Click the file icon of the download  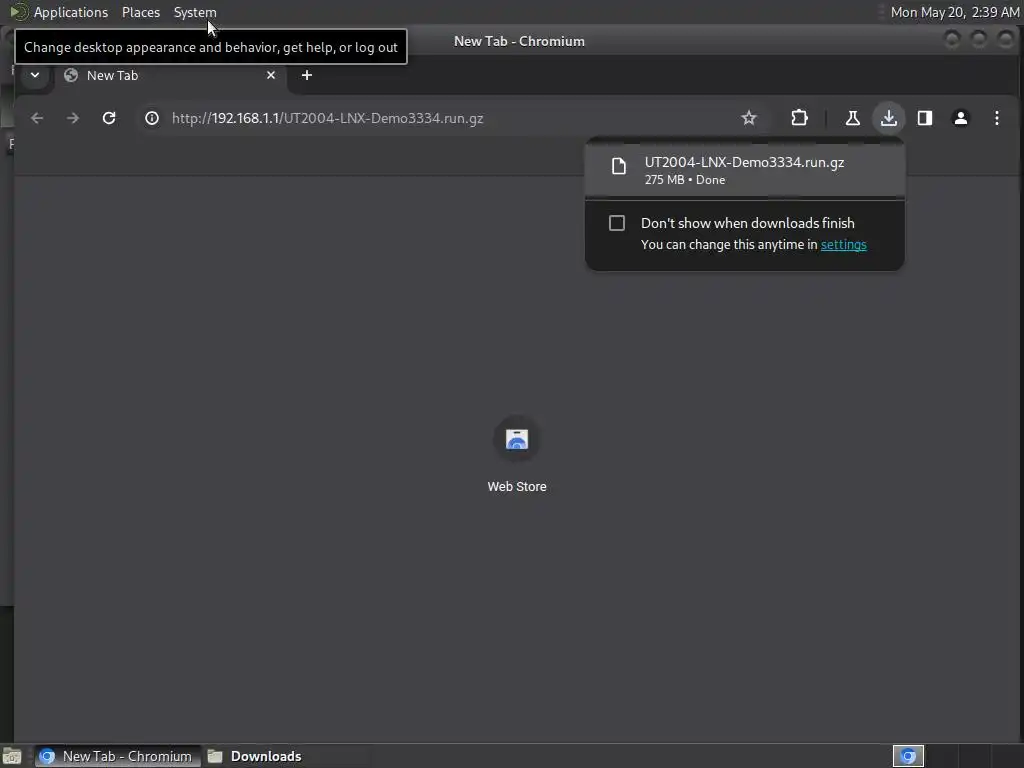point(618,167)
